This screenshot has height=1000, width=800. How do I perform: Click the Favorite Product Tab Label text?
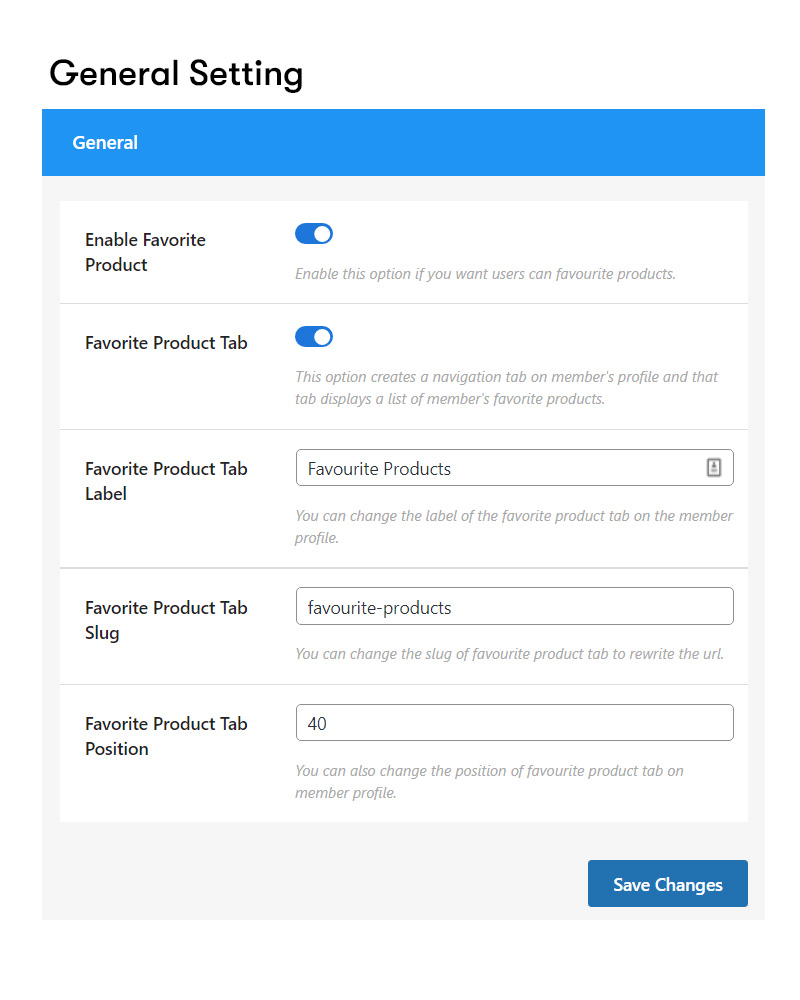(166, 481)
